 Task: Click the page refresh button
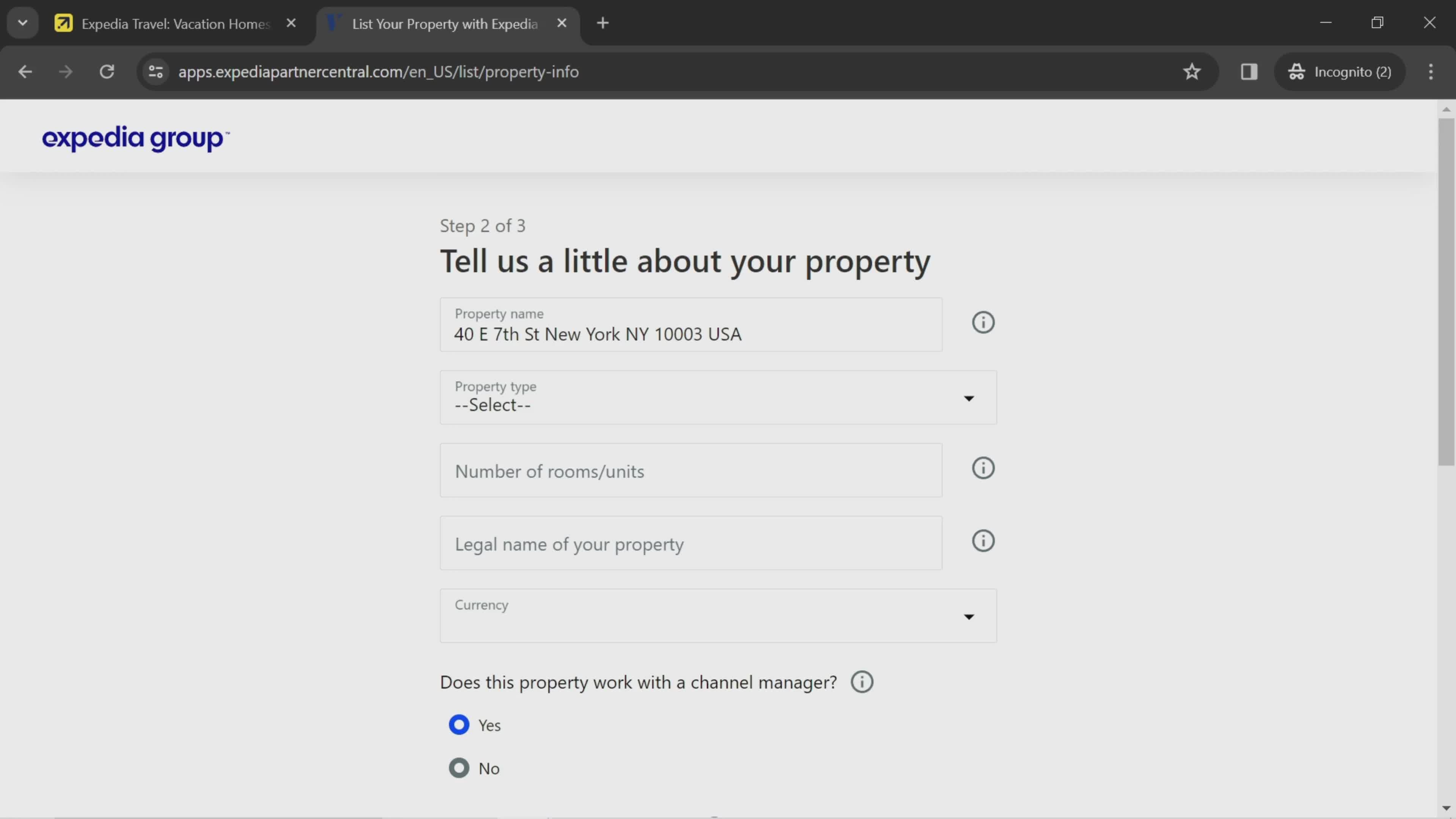click(107, 71)
